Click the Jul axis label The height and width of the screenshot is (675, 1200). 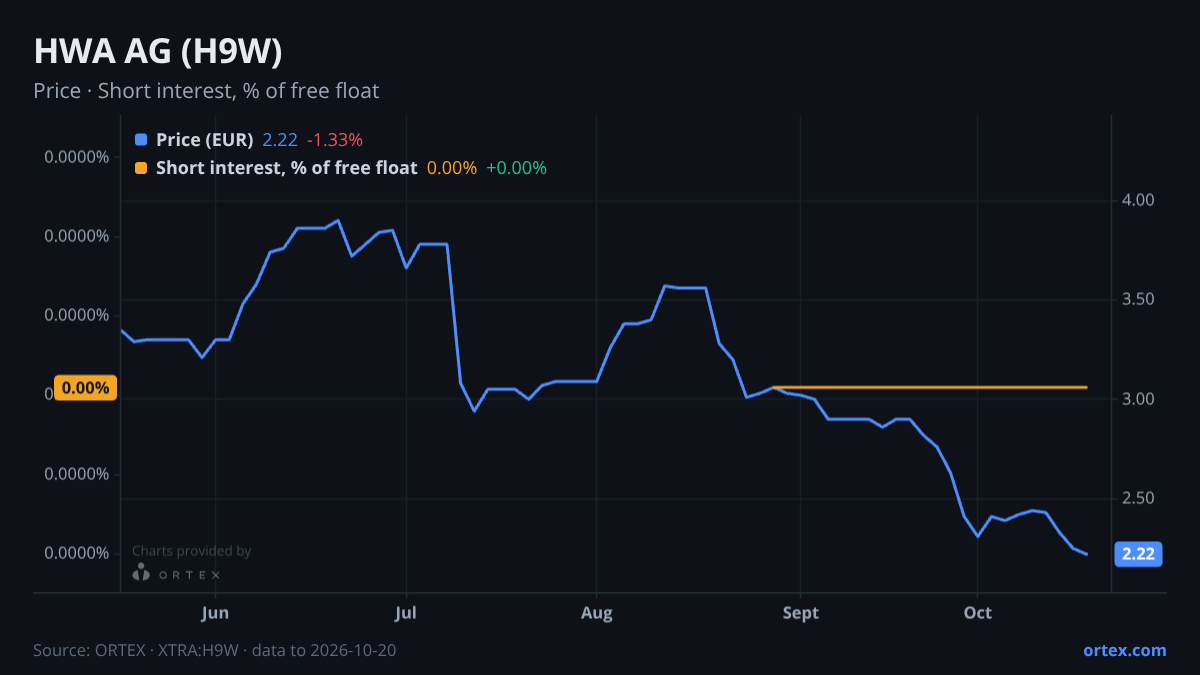(x=406, y=612)
